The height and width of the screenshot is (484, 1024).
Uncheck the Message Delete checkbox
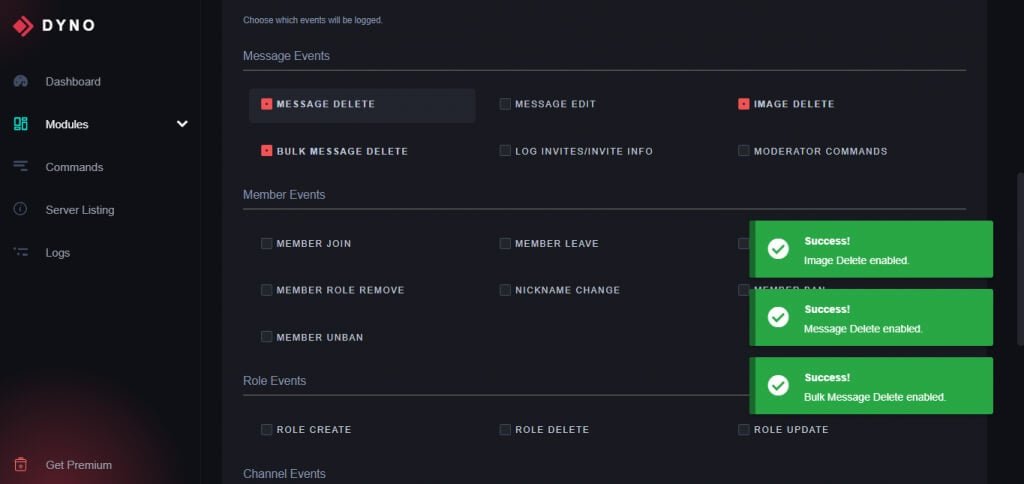pos(267,104)
